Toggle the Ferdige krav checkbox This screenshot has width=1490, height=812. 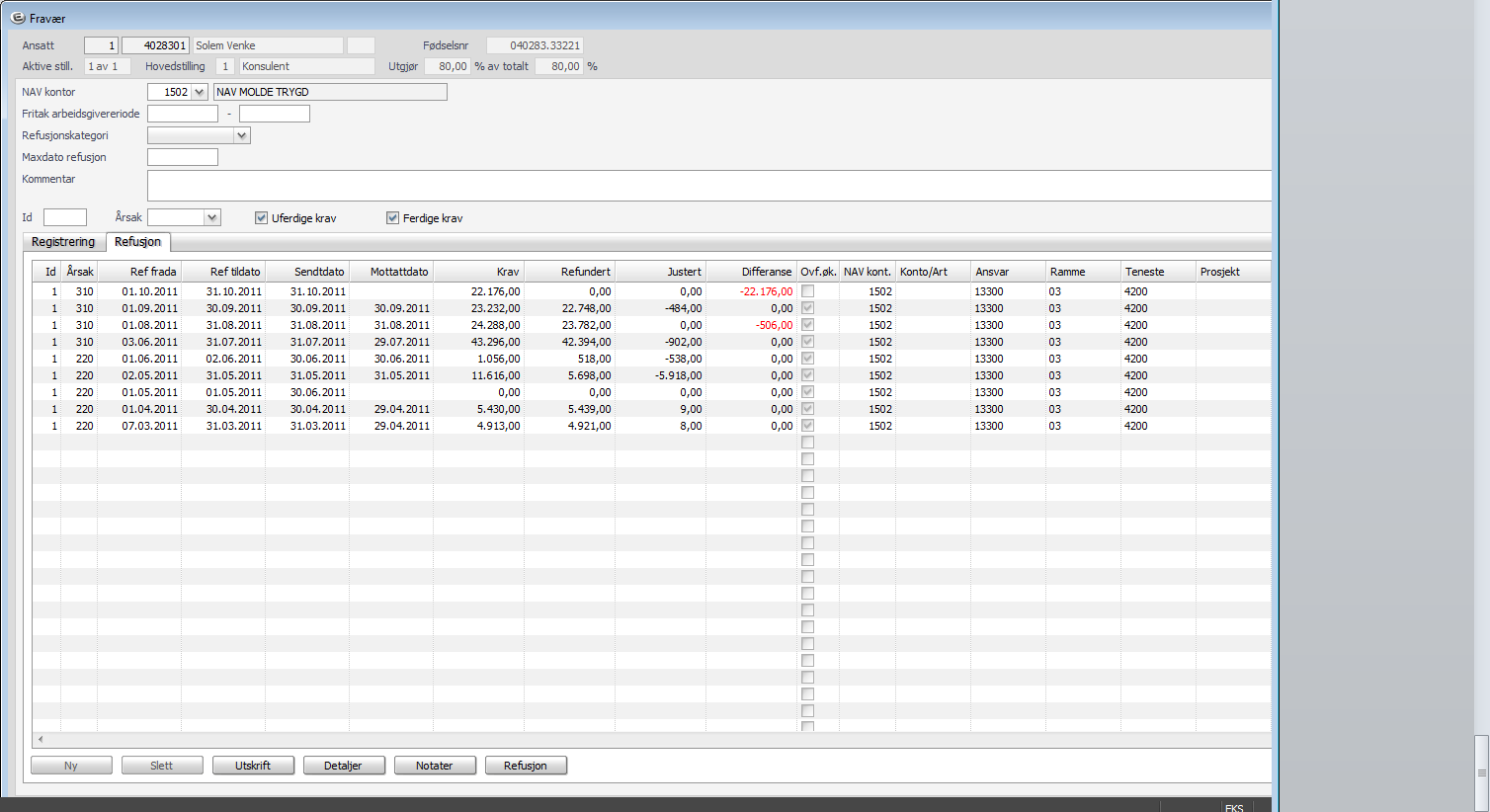pyautogui.click(x=392, y=218)
